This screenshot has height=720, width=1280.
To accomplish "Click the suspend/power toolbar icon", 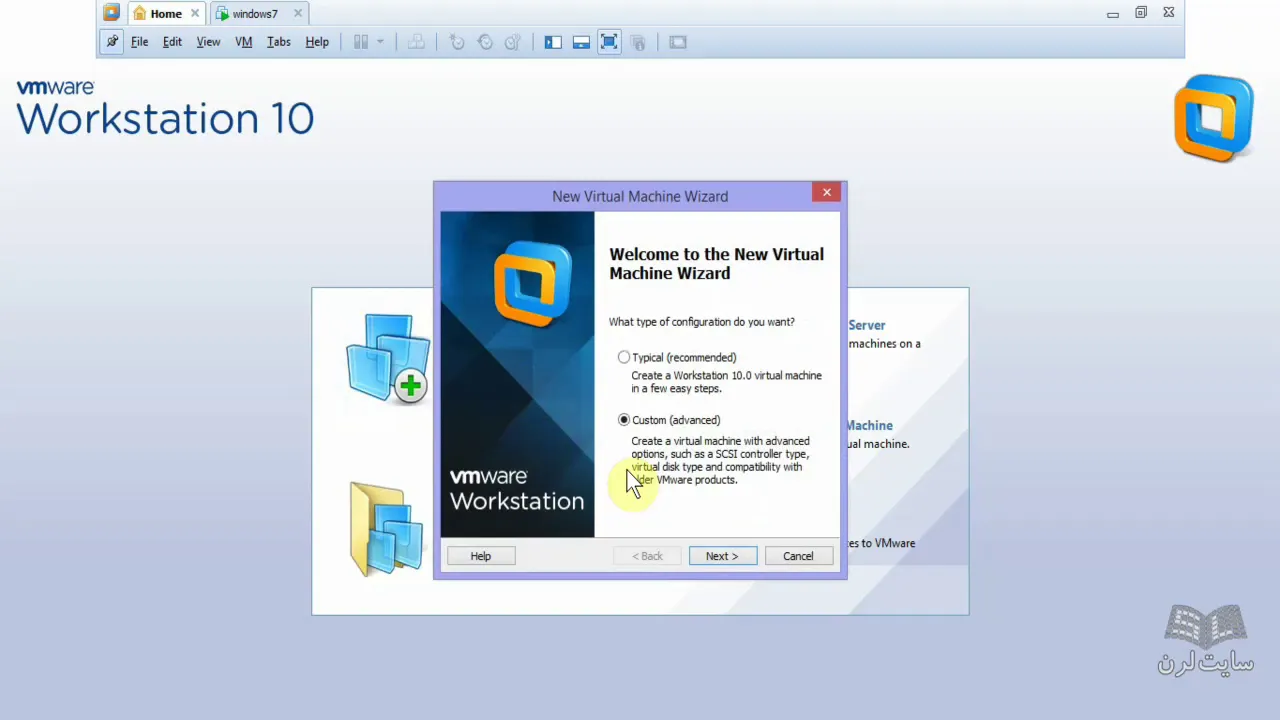I will 361,42.
